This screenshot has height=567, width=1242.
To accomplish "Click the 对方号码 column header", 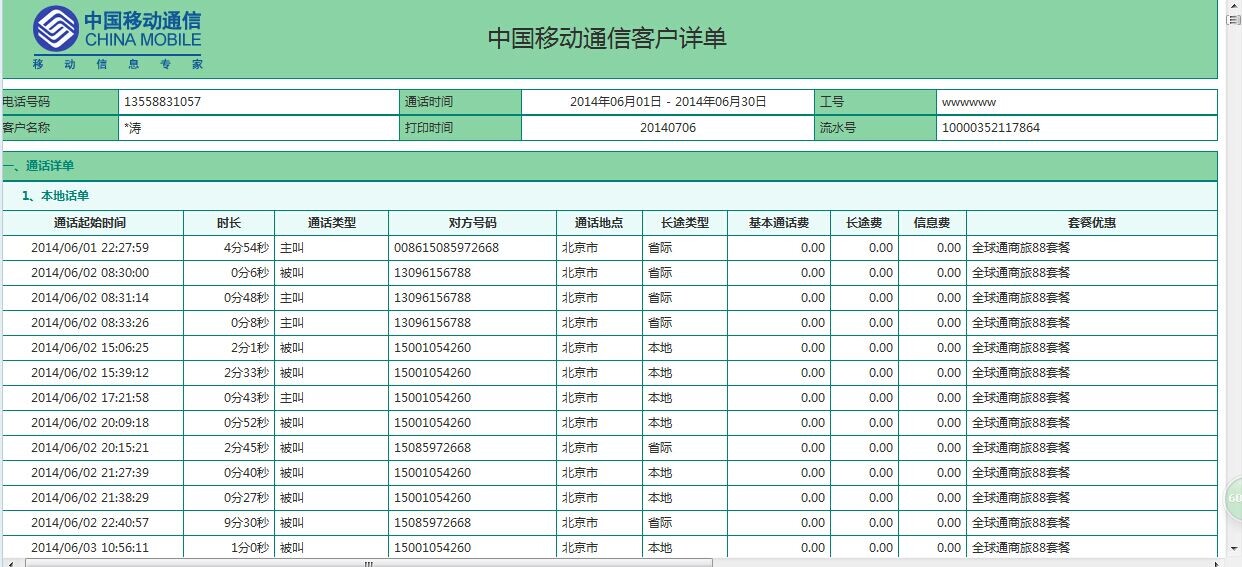I will (x=472, y=223).
